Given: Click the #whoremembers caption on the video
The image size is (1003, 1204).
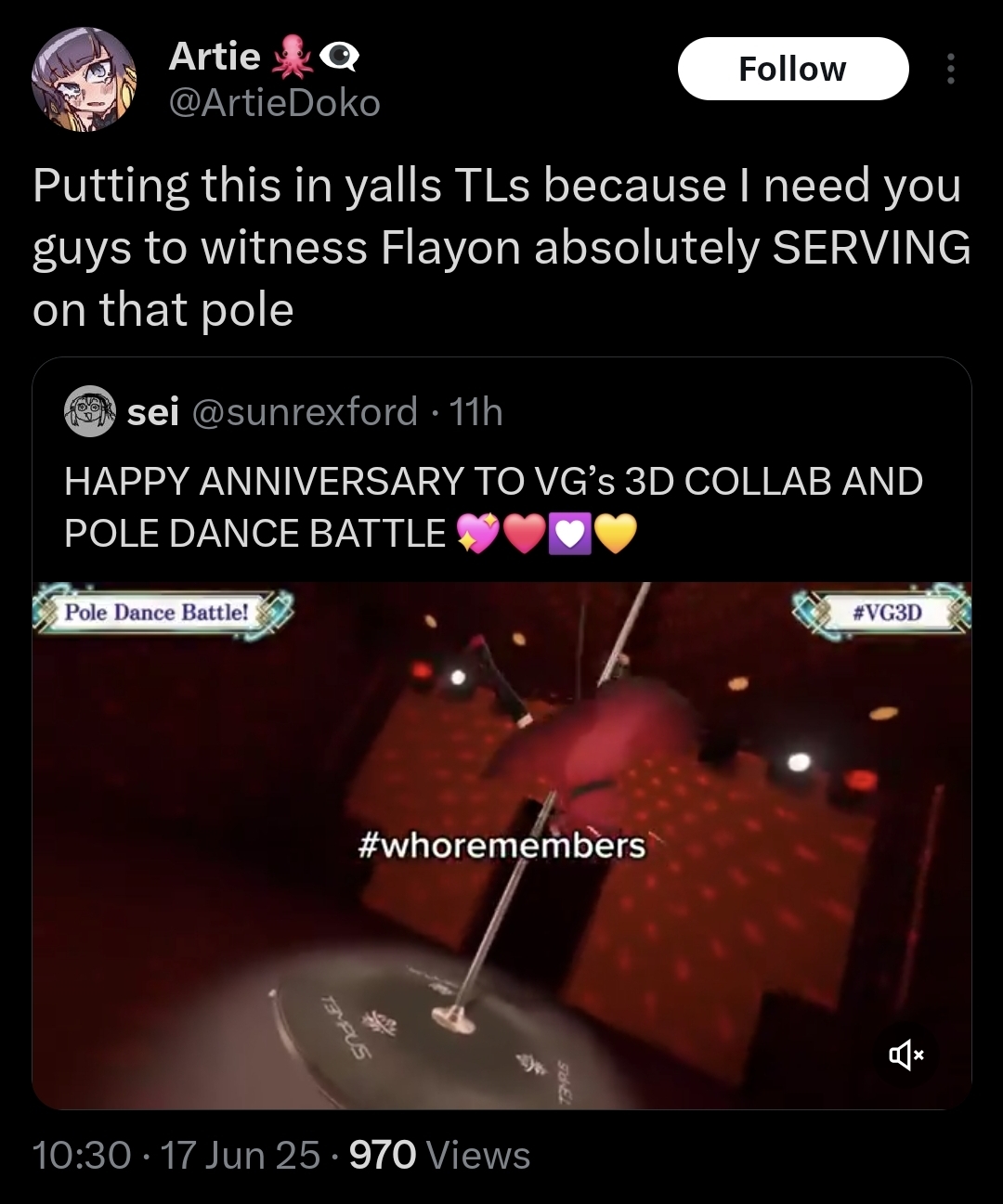Looking at the screenshot, I should [501, 846].
